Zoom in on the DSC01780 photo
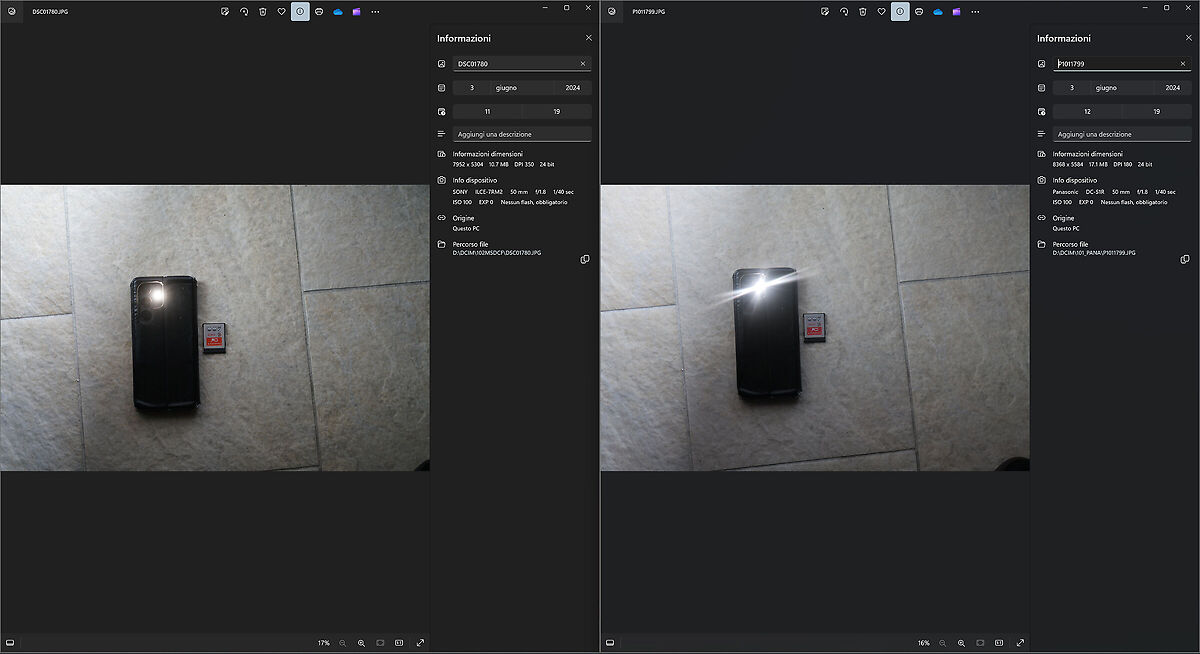Screen dimensions: 1200x654 click(x=361, y=642)
